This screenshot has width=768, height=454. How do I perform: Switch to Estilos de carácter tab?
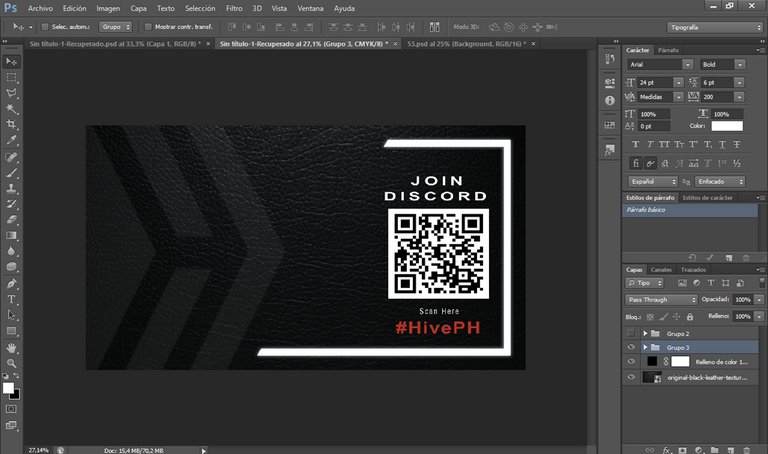(707, 198)
